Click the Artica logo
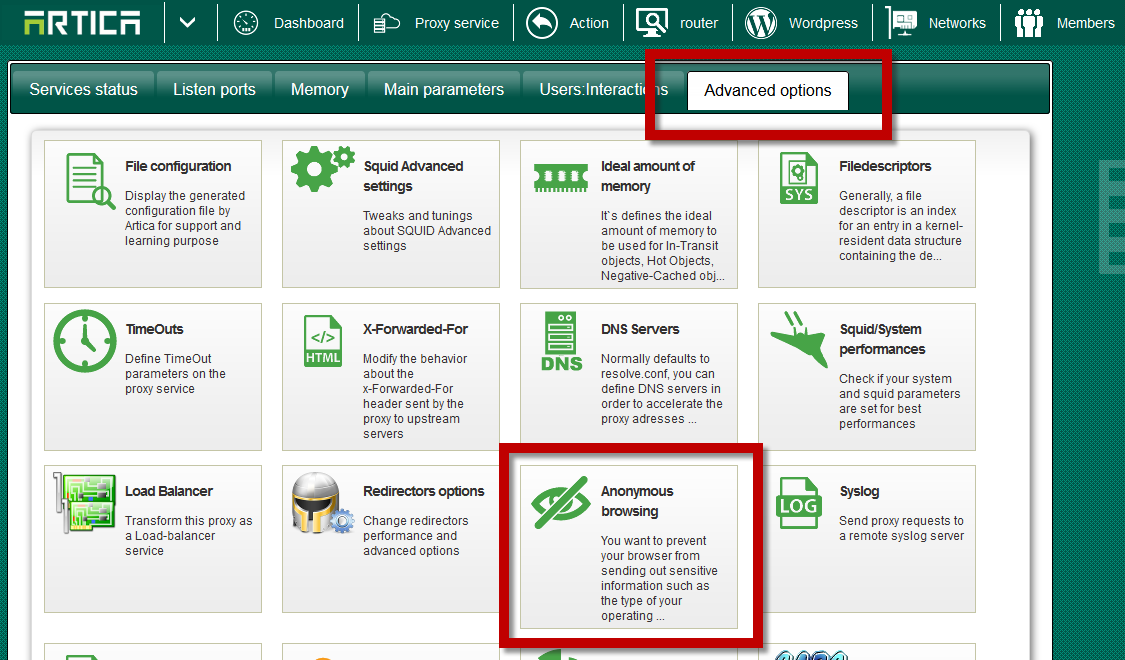This screenshot has height=660, width=1125. click(x=82, y=23)
